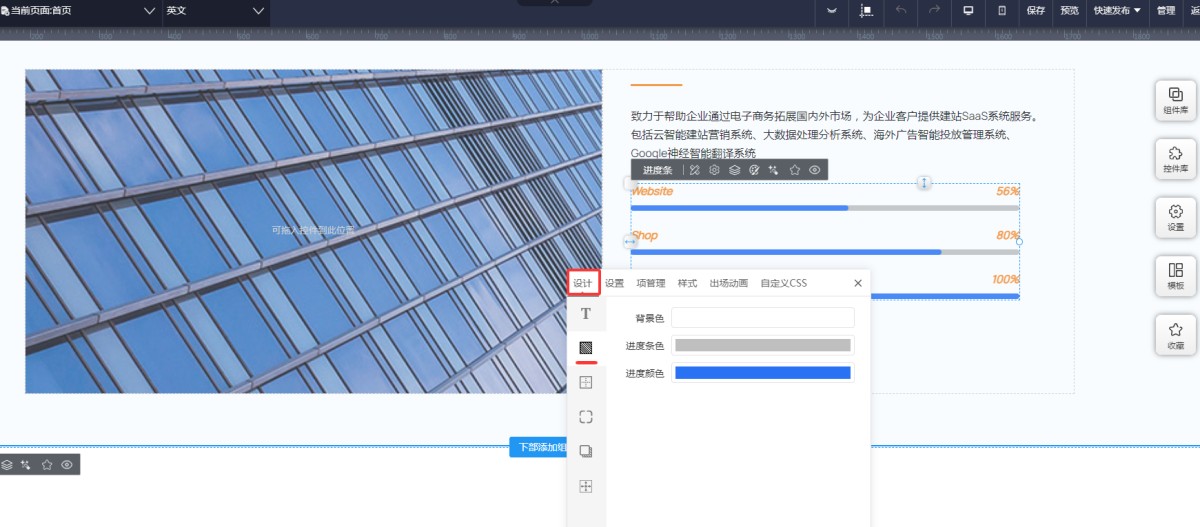Toggle visibility eye in bottom-left toolbar

(x=67, y=465)
